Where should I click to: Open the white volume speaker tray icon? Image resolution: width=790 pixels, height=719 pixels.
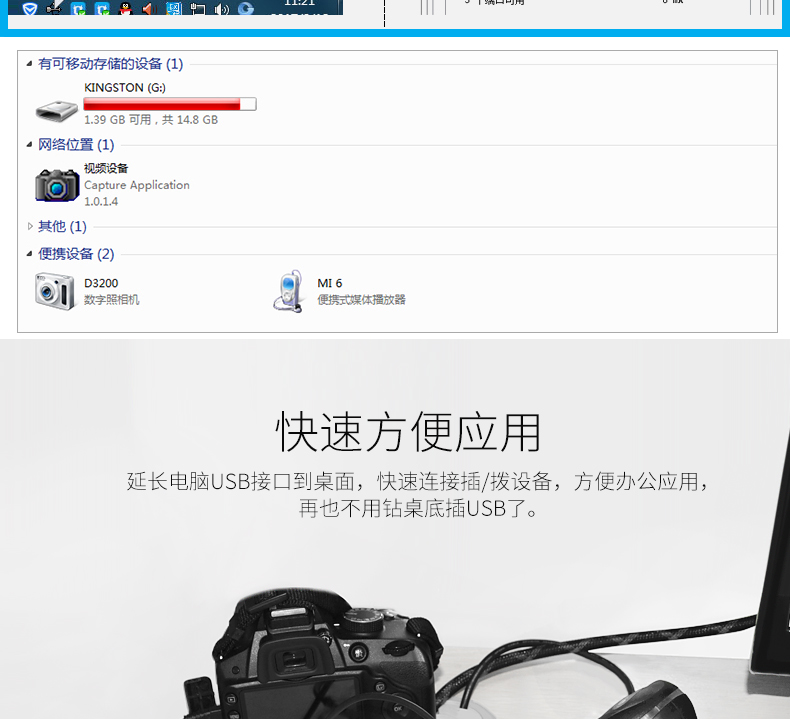[x=221, y=8]
